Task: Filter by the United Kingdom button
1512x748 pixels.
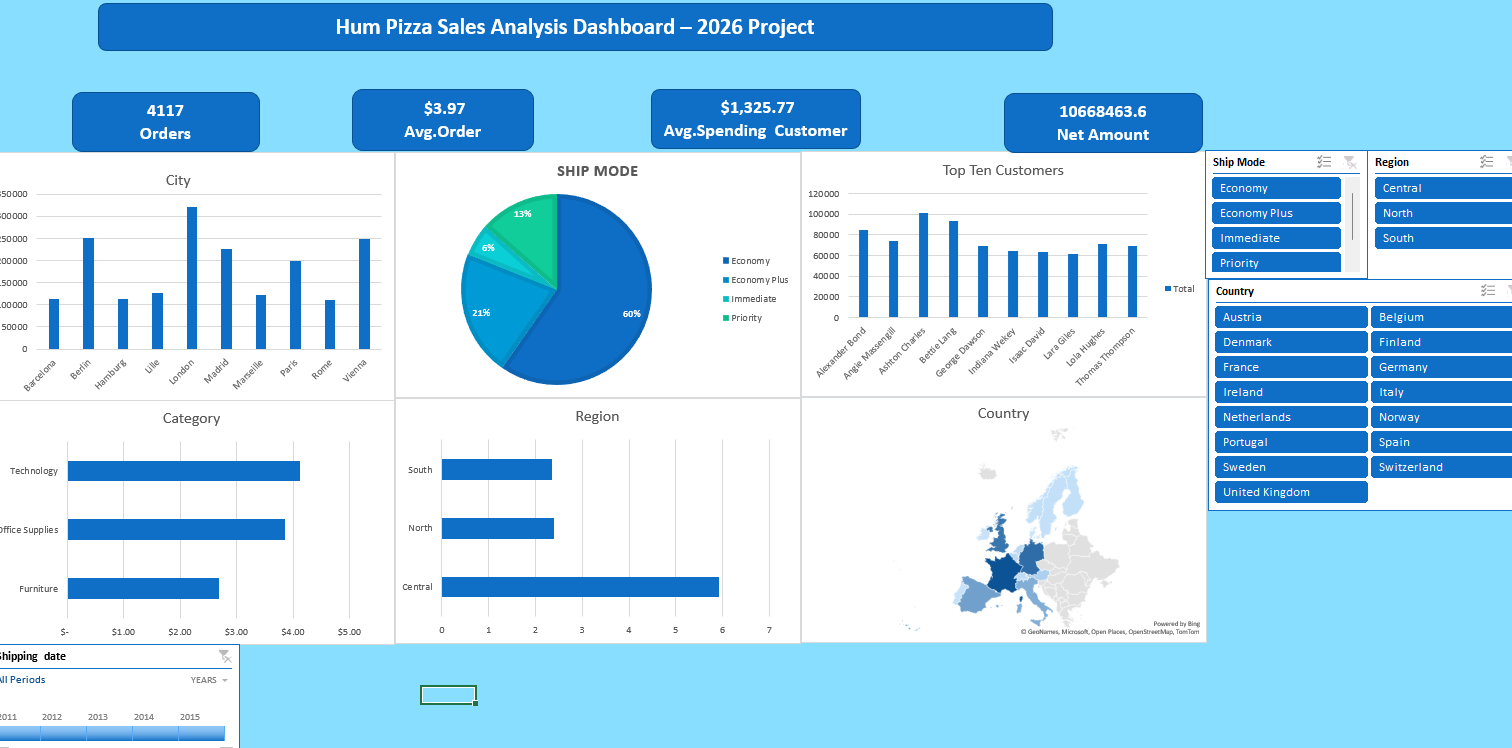Action: click(x=1291, y=492)
